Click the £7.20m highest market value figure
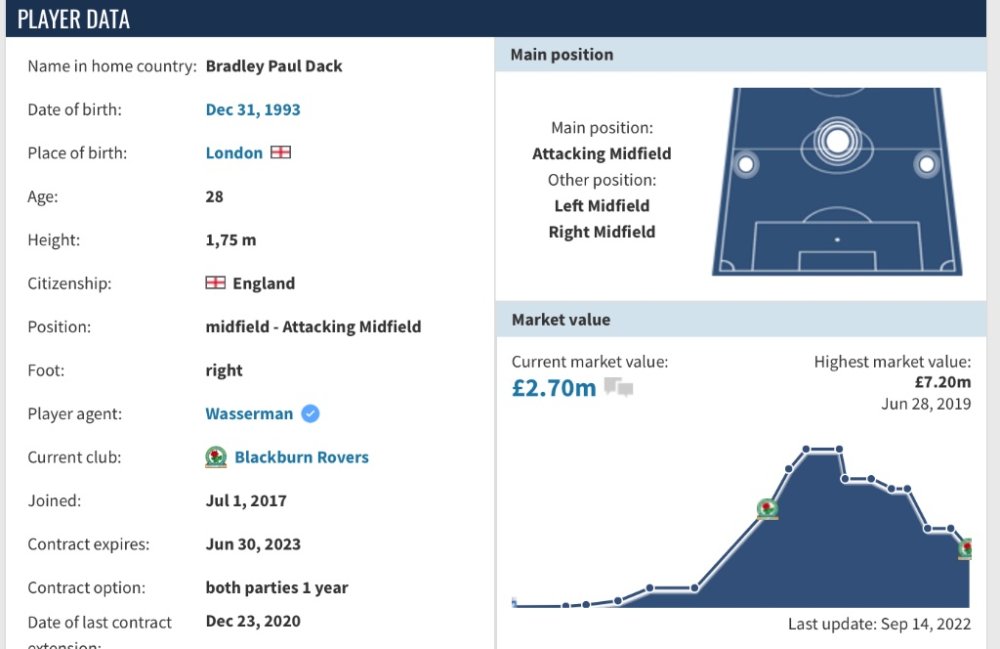 (x=943, y=382)
